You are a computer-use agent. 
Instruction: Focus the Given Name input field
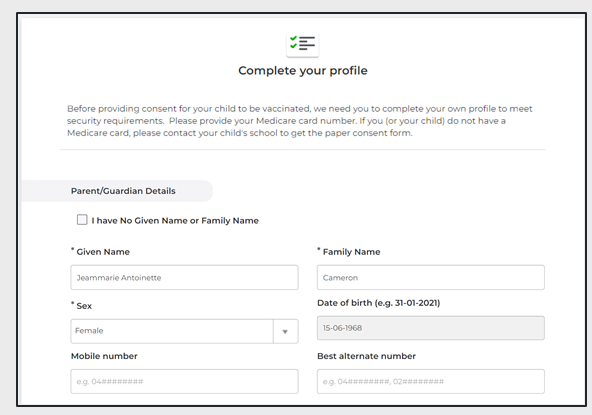click(184, 278)
